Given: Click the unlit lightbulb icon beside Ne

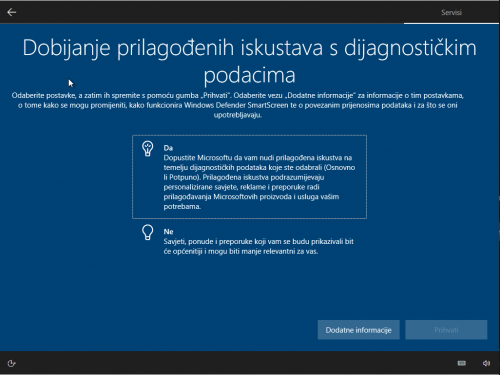Looking at the screenshot, I should click(x=148, y=232).
